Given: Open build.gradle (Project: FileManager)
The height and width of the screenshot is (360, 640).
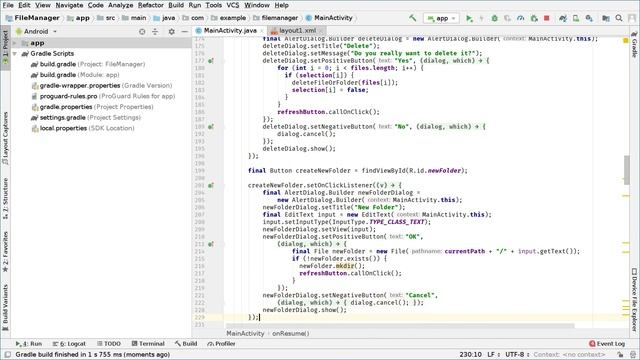Looking at the screenshot, I should pyautogui.click(x=87, y=64).
